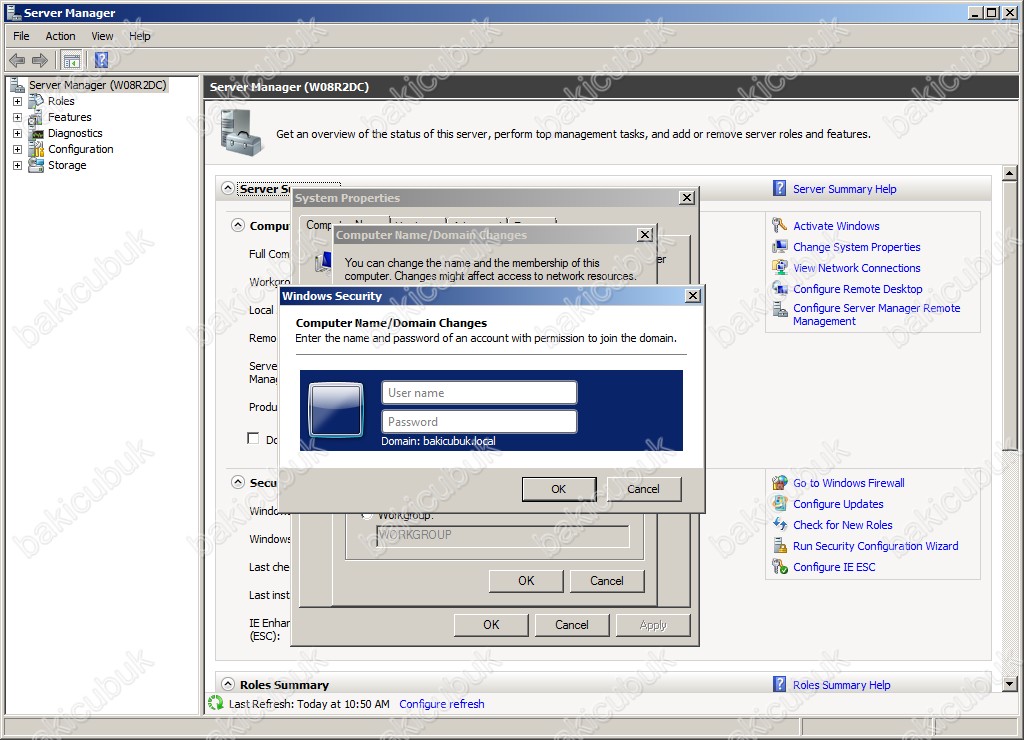Screen dimensions: 1024x740
Task: Expand the Features node in the tree
Action: pyautogui.click(x=18, y=118)
